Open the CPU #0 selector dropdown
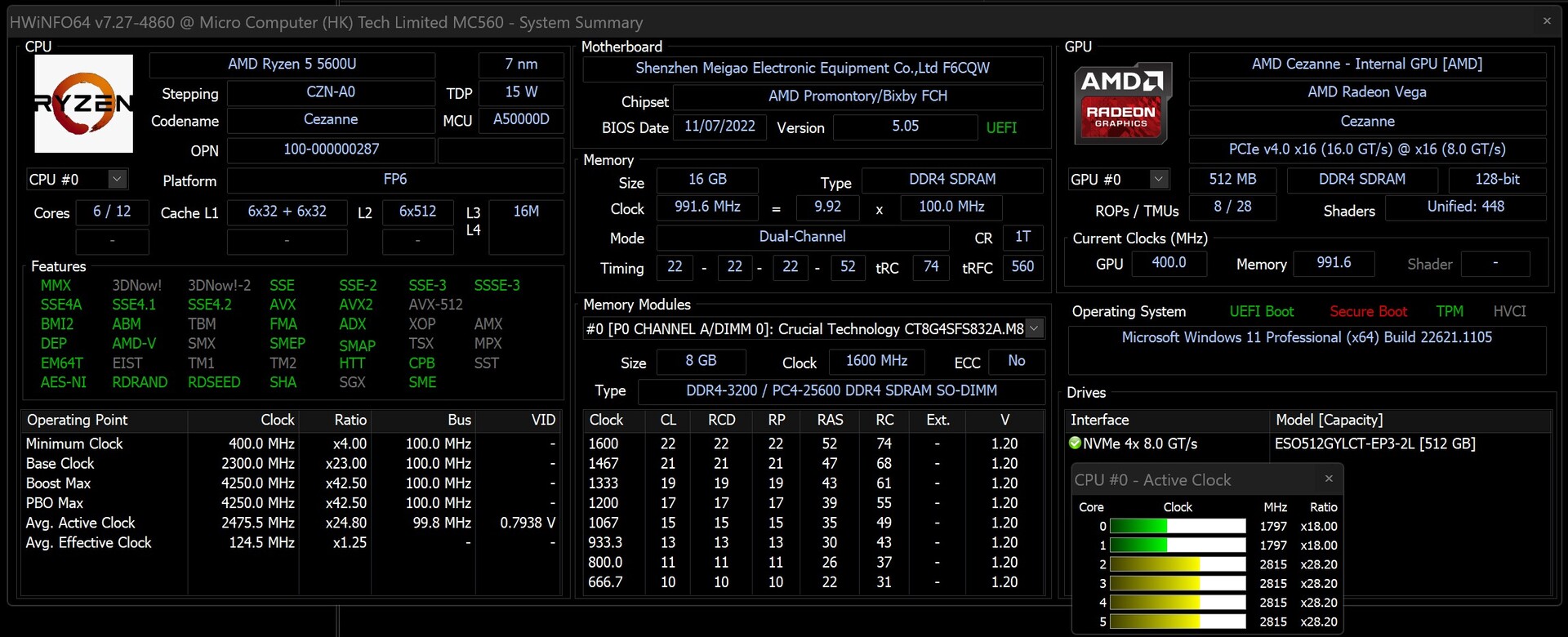This screenshot has height=637, width=1568. click(117, 179)
